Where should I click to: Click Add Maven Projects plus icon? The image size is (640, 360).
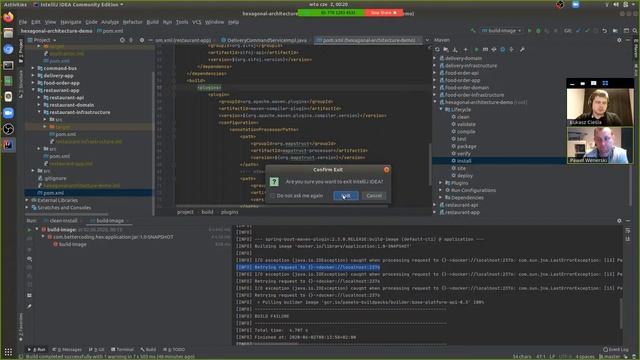(465, 49)
